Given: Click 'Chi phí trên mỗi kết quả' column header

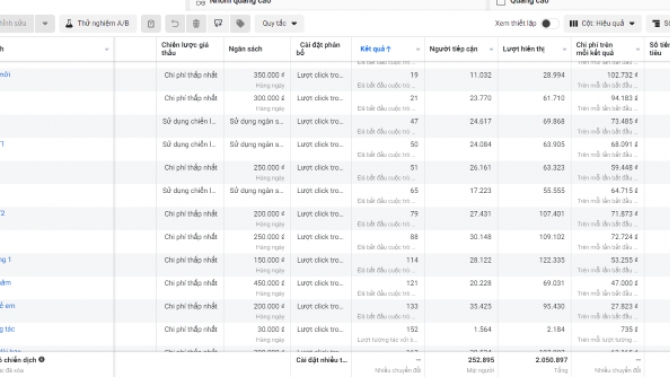Looking at the screenshot, I should point(594,49).
